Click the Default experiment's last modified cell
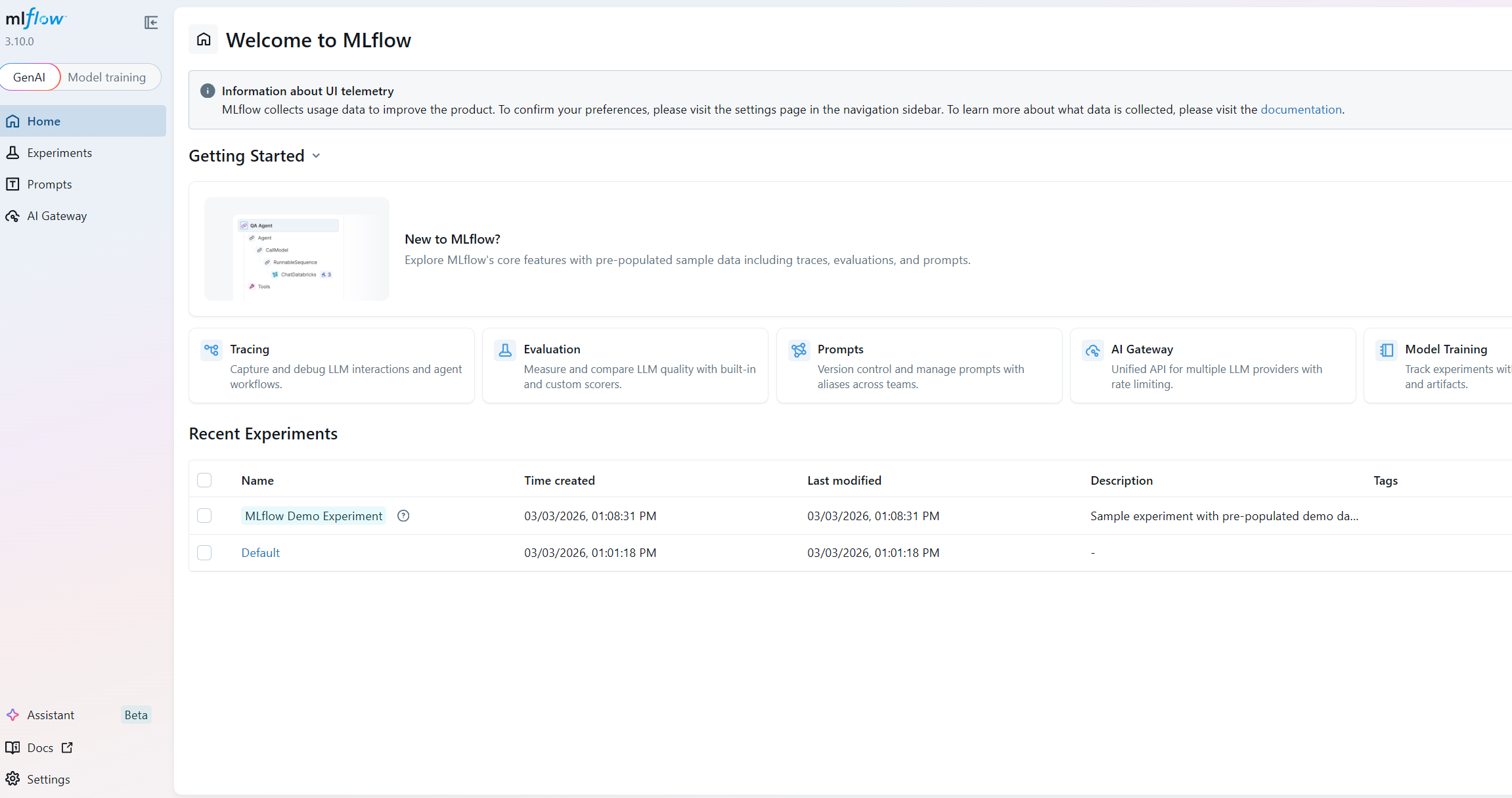 coord(874,553)
